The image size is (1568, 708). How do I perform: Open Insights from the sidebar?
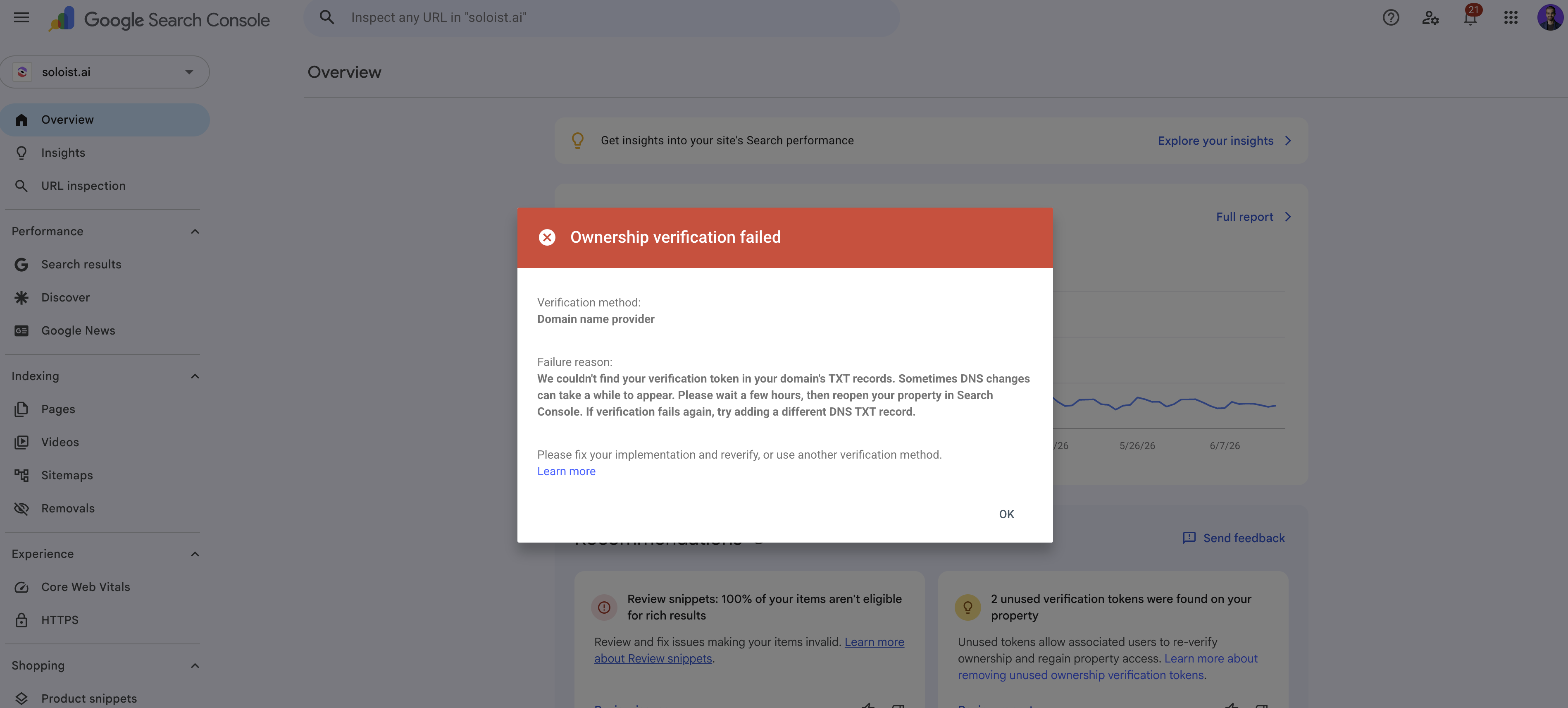point(63,153)
